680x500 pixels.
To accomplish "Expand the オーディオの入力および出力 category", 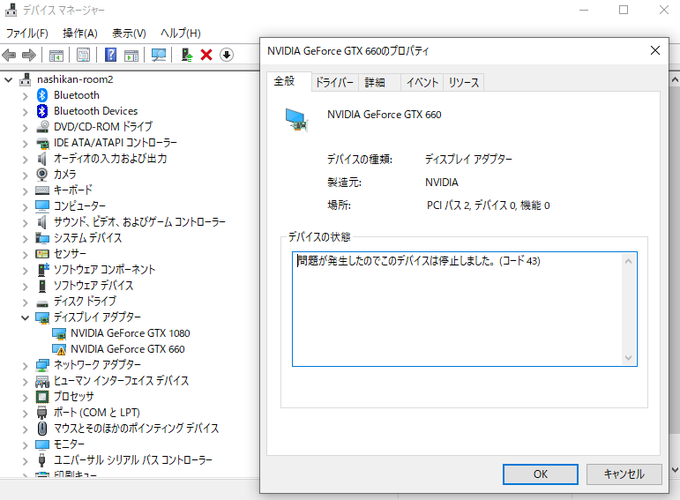I will 25,159.
